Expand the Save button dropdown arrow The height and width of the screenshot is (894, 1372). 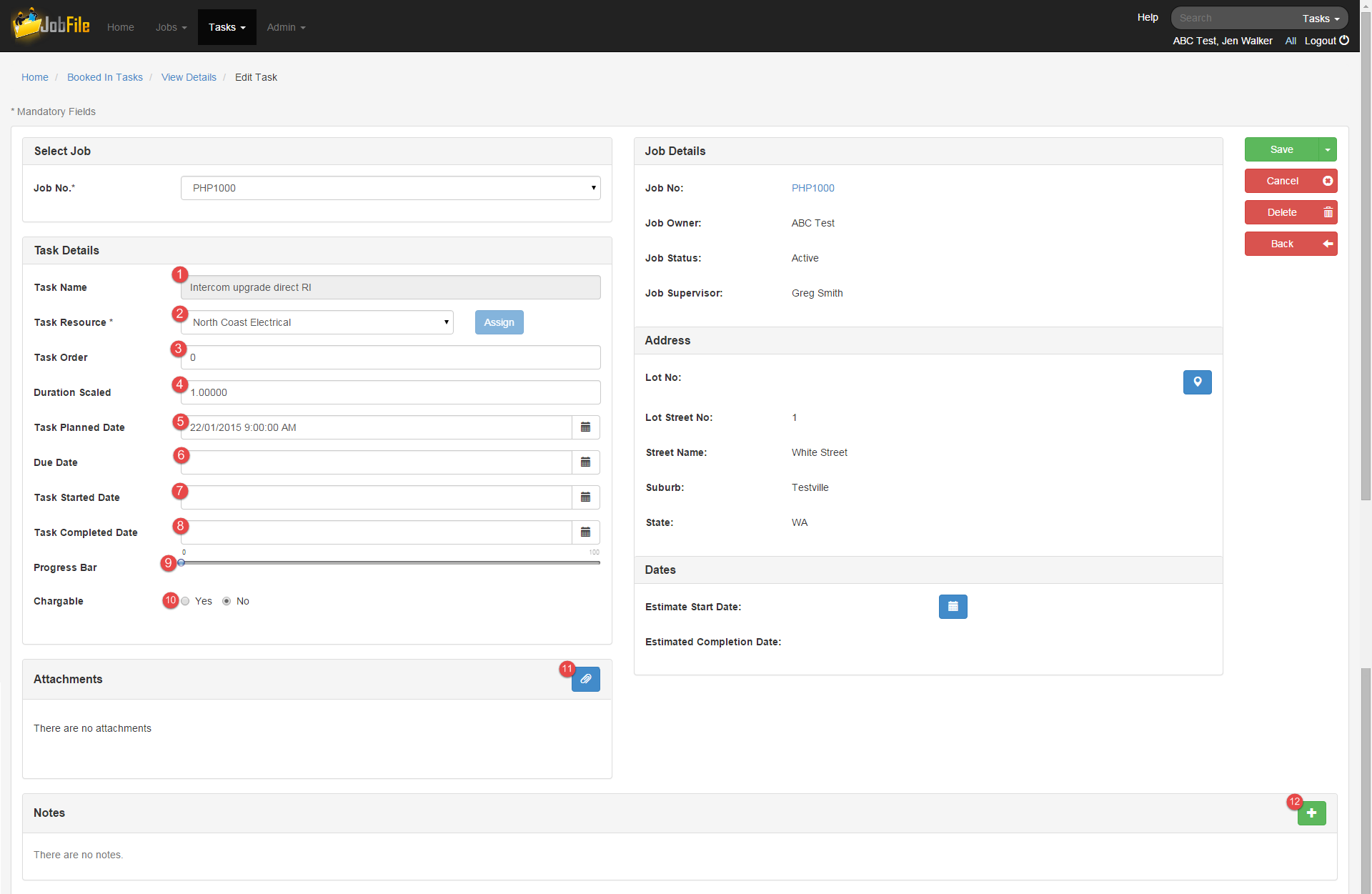[1327, 150]
